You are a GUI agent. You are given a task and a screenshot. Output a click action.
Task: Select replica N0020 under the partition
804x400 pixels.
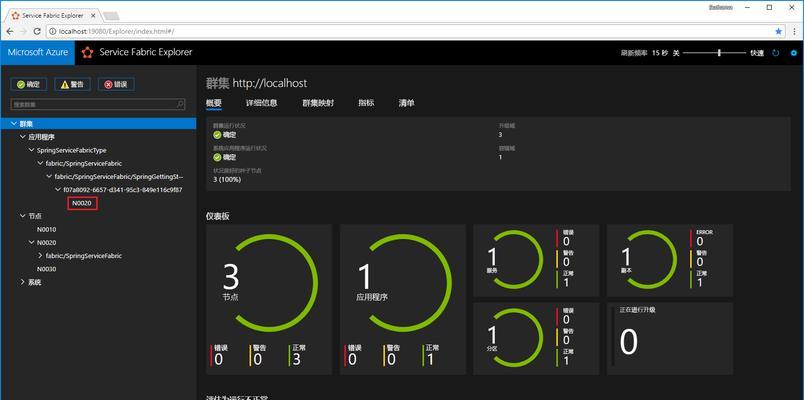(82, 203)
